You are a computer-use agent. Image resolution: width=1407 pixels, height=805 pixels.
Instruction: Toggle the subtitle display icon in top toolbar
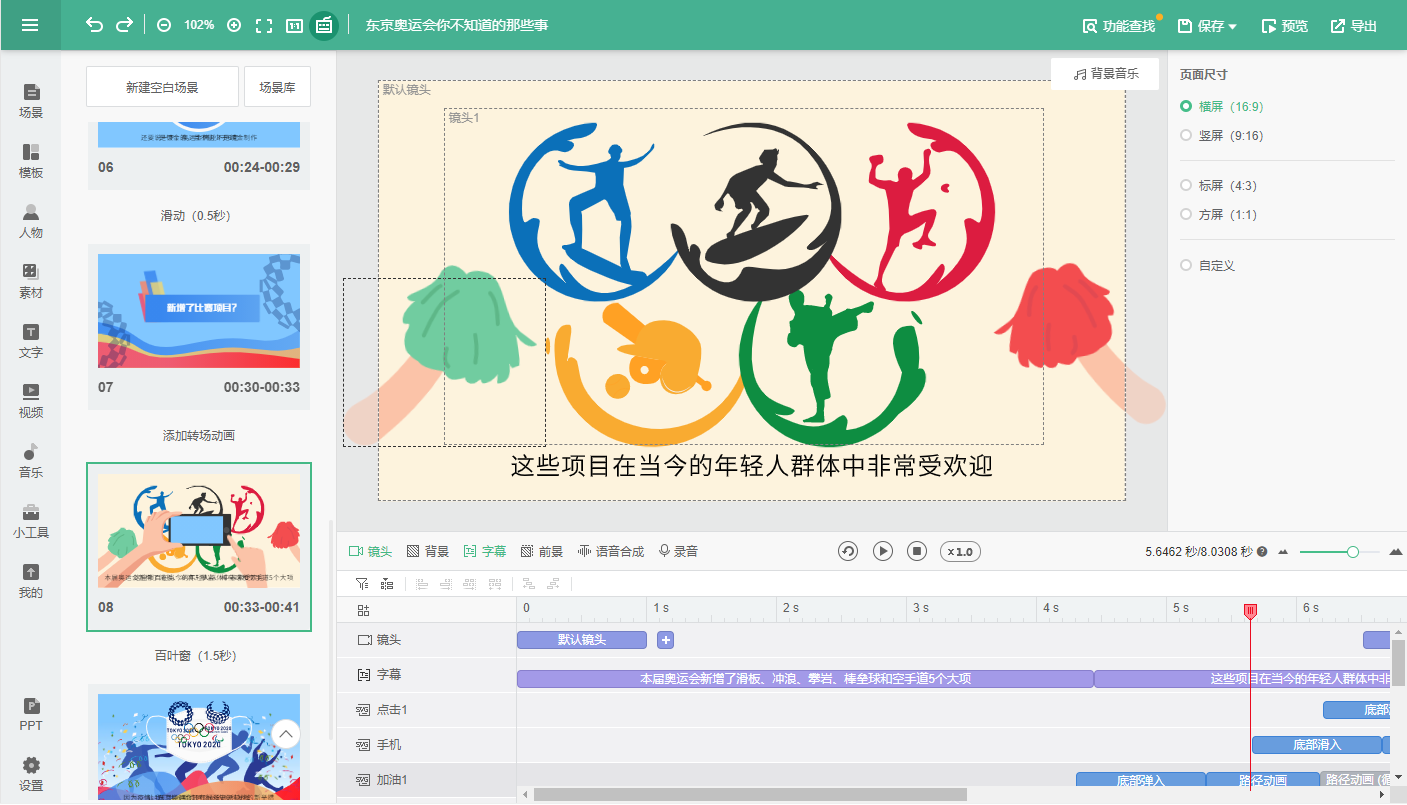click(324, 25)
